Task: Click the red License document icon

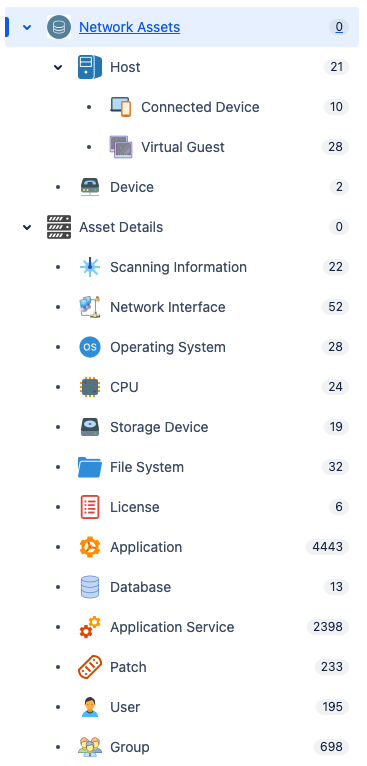Action: click(90, 507)
